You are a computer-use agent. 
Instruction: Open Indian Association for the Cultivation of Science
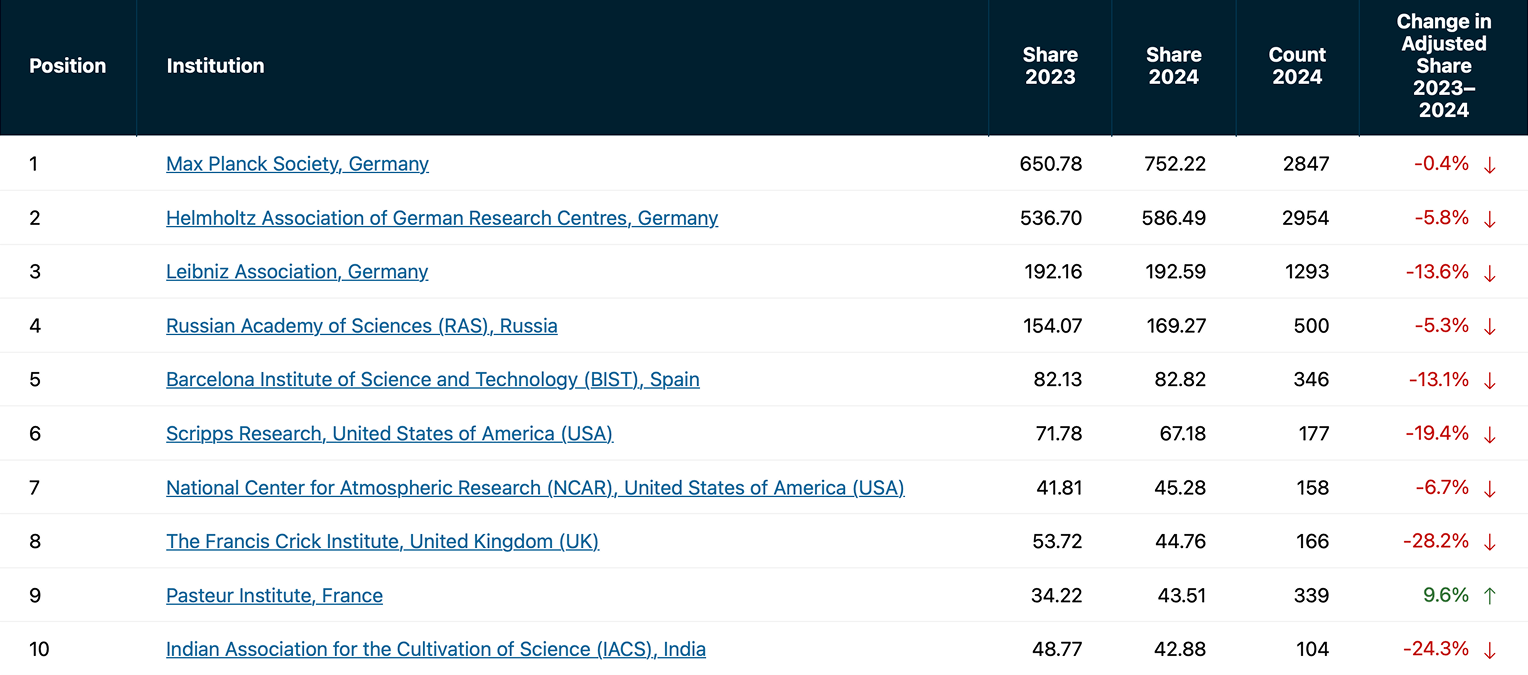click(x=435, y=650)
